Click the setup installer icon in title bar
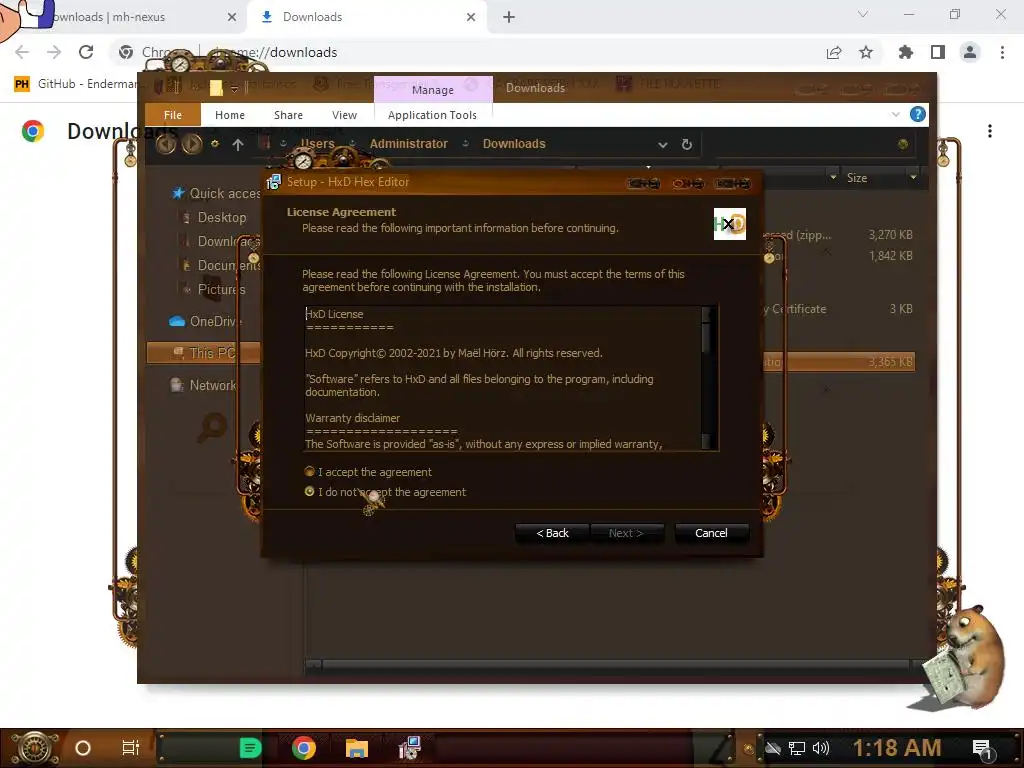 274,182
